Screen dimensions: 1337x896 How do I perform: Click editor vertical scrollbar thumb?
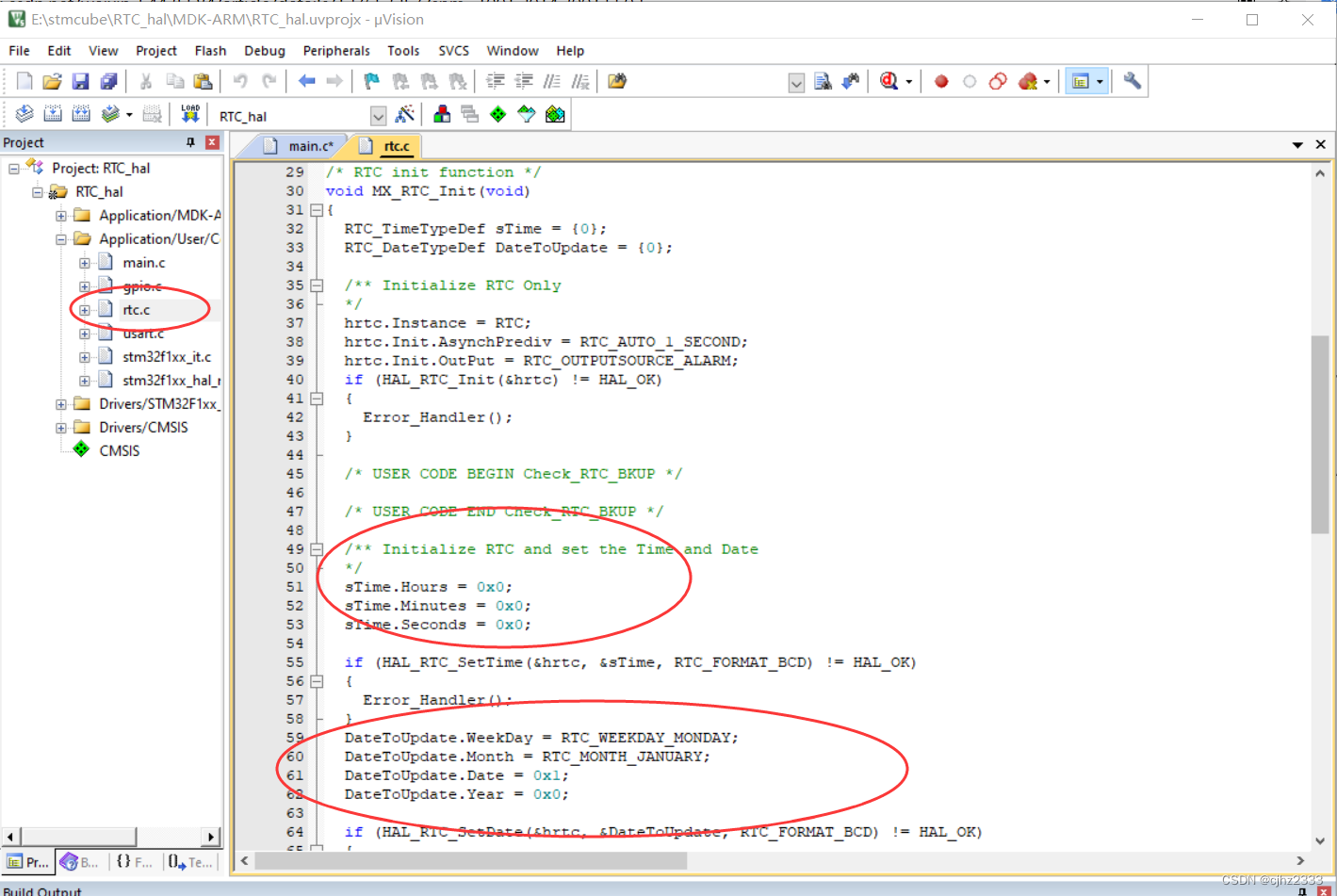coord(1320,434)
